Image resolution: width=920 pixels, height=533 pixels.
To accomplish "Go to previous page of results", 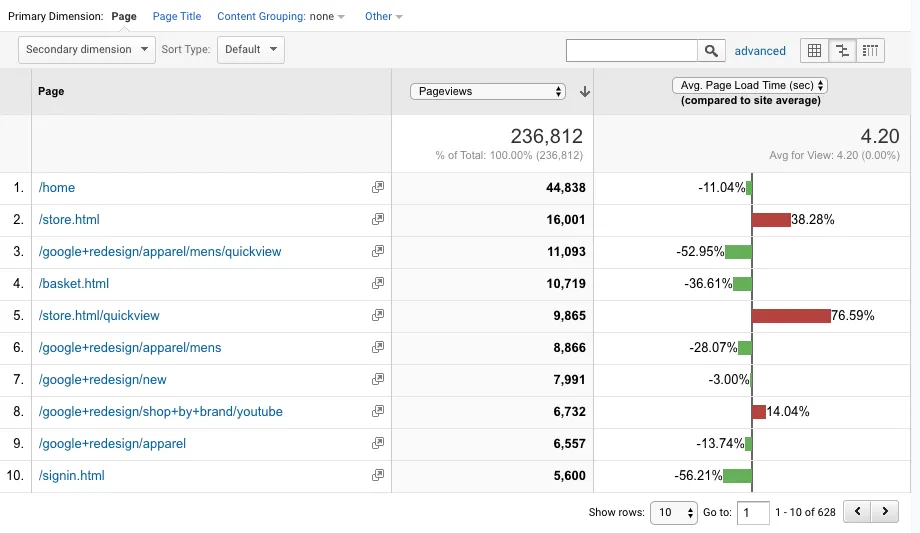I will 857,512.
